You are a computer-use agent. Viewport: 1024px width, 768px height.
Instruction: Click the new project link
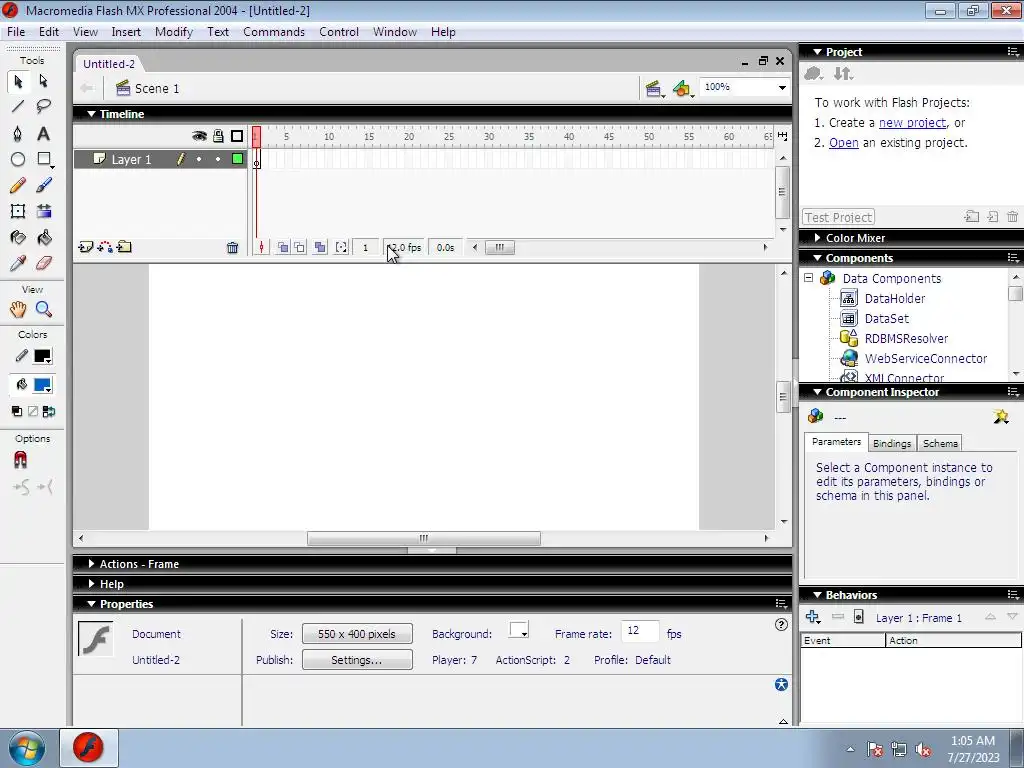[x=912, y=123]
